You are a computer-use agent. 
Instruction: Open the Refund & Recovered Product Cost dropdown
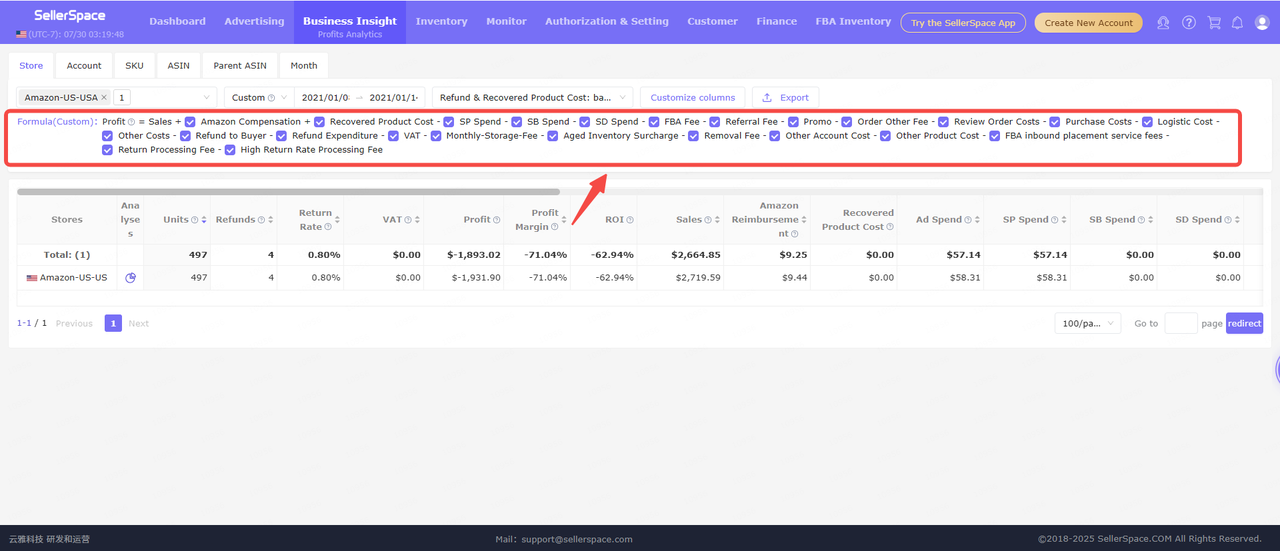pyautogui.click(x=533, y=97)
